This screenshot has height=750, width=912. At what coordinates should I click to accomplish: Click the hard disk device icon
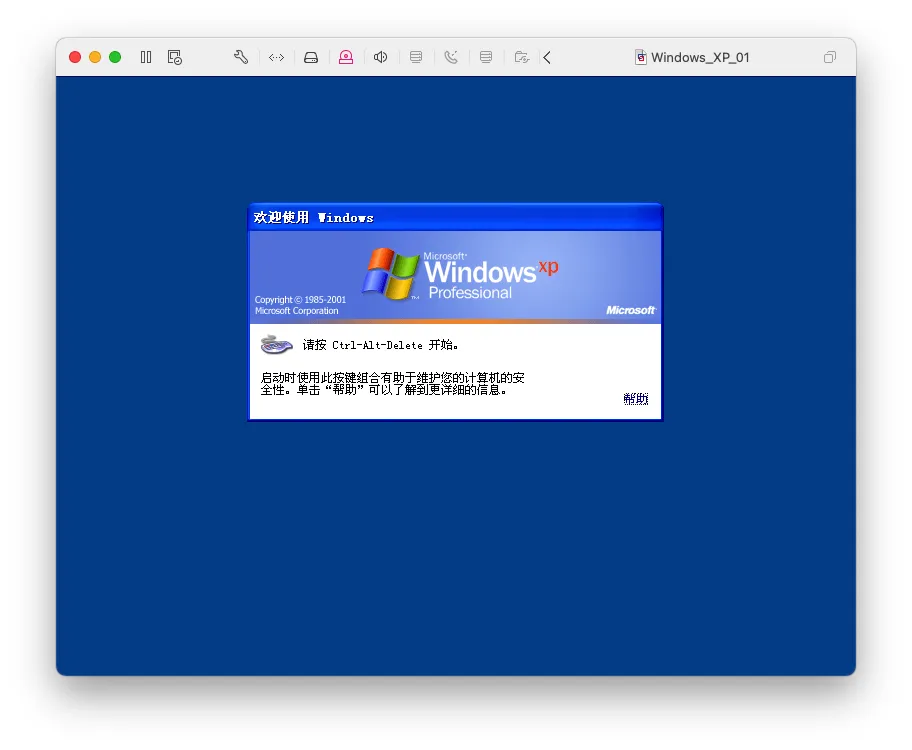tap(311, 57)
